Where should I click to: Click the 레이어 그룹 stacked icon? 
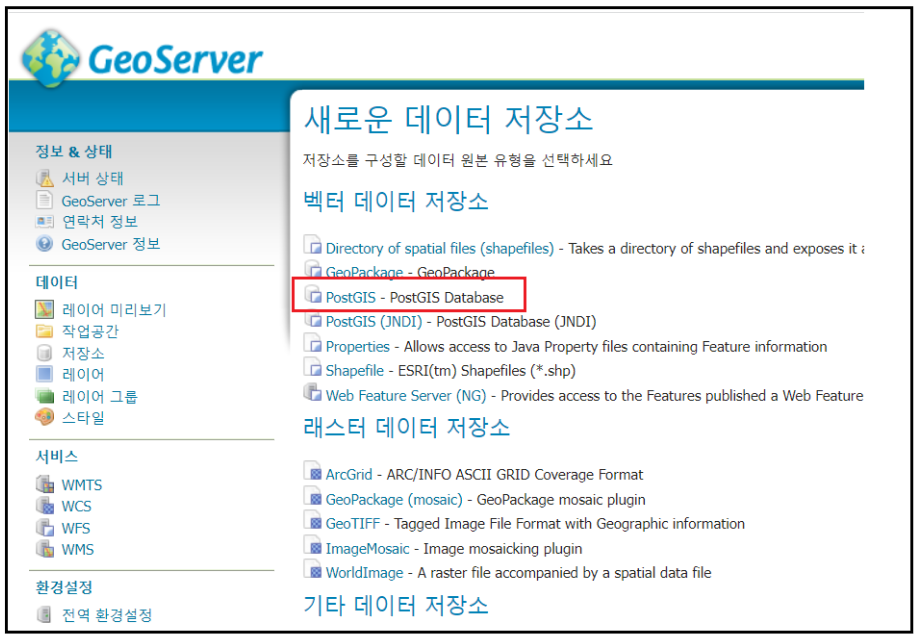point(44,396)
